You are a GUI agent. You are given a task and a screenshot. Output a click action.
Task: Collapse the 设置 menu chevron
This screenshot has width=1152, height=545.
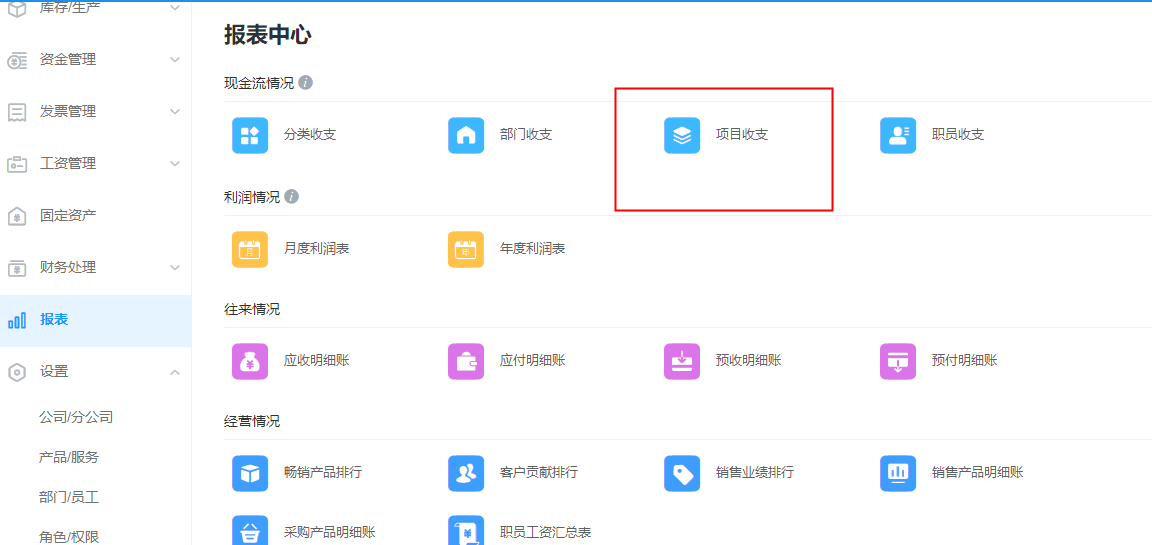pos(175,372)
